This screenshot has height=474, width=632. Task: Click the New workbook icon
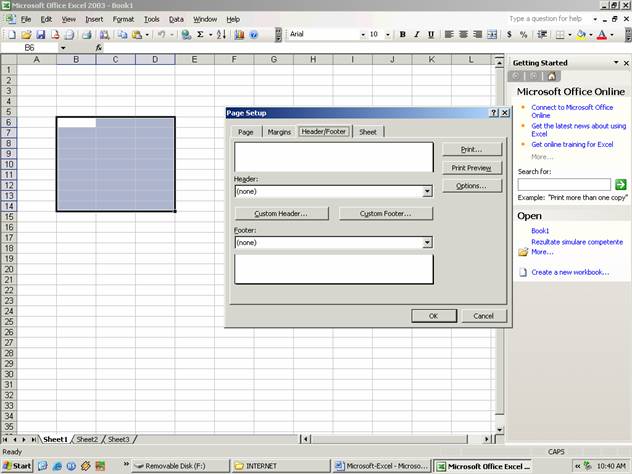[x=12, y=35]
